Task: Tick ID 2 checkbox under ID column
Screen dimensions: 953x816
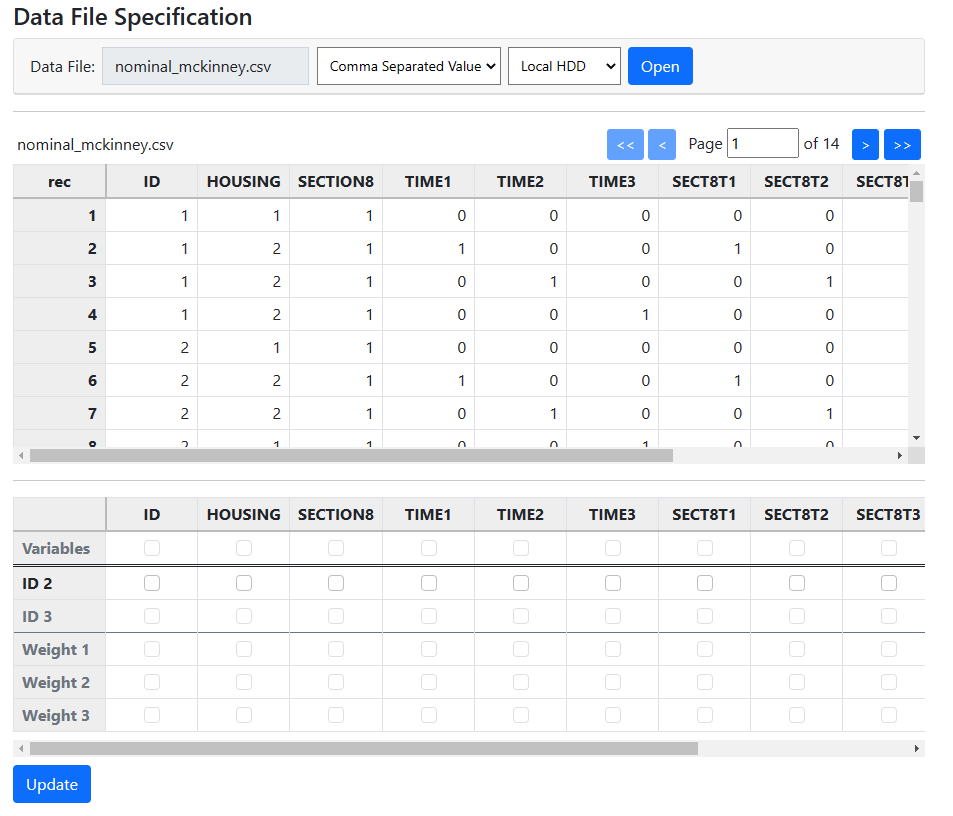Action: (152, 583)
